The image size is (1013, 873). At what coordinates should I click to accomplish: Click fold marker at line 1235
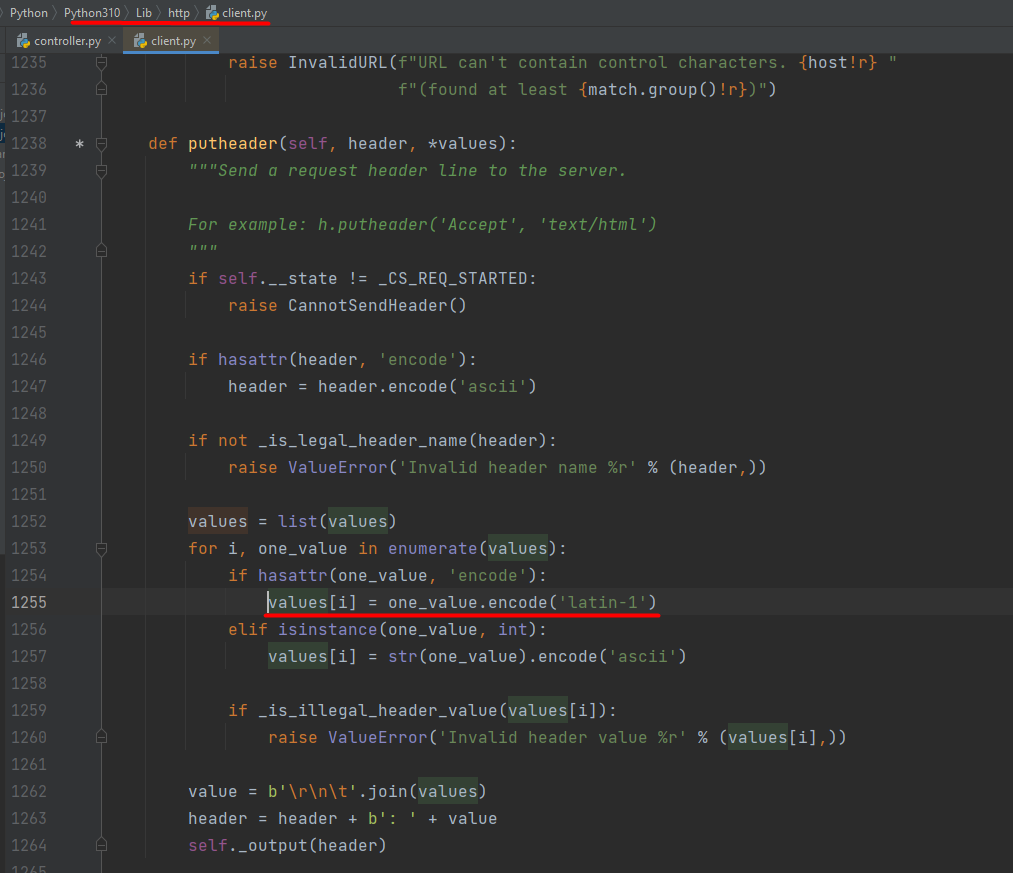tap(101, 63)
